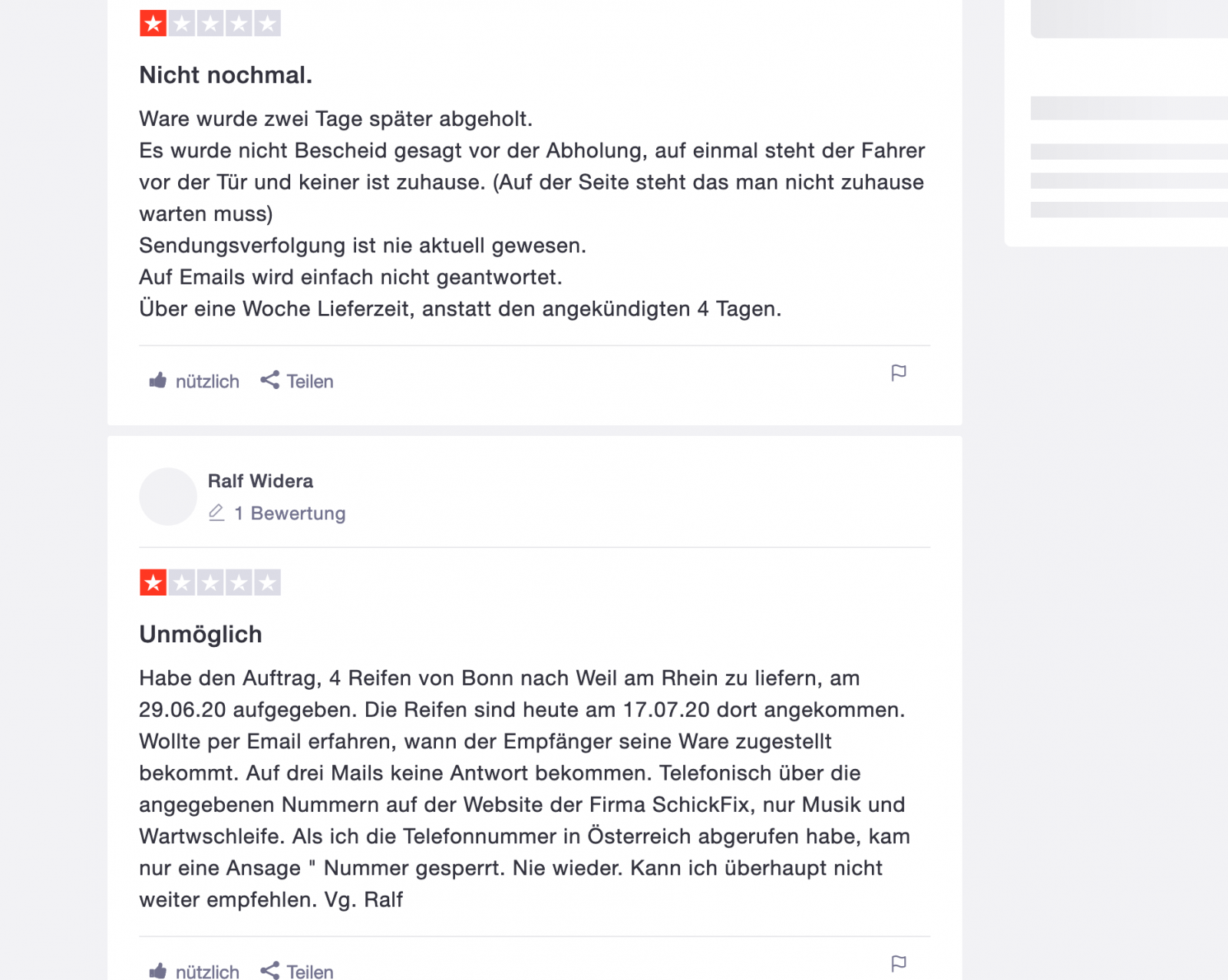Click thumbs-up icon under 'Nicht nochmal' review
Image resolution: width=1228 pixels, height=980 pixels.
(158, 381)
